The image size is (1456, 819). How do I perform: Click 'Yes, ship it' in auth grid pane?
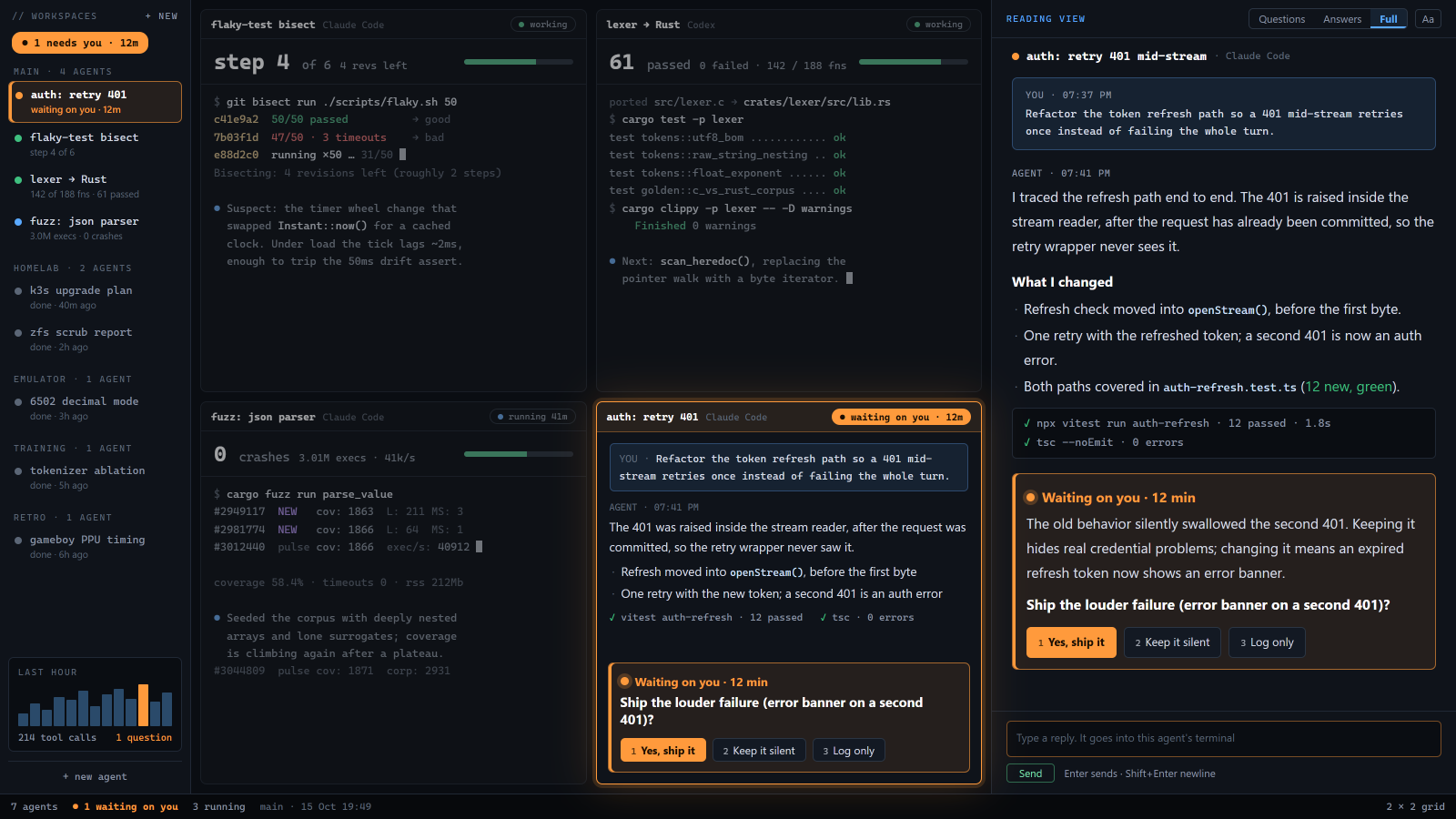[662, 751]
